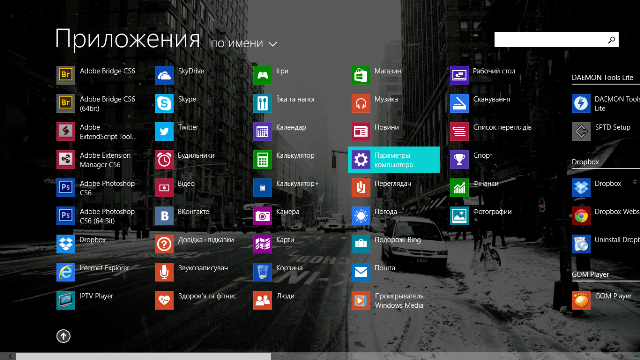Launch Skype app icon

pyautogui.click(x=164, y=103)
